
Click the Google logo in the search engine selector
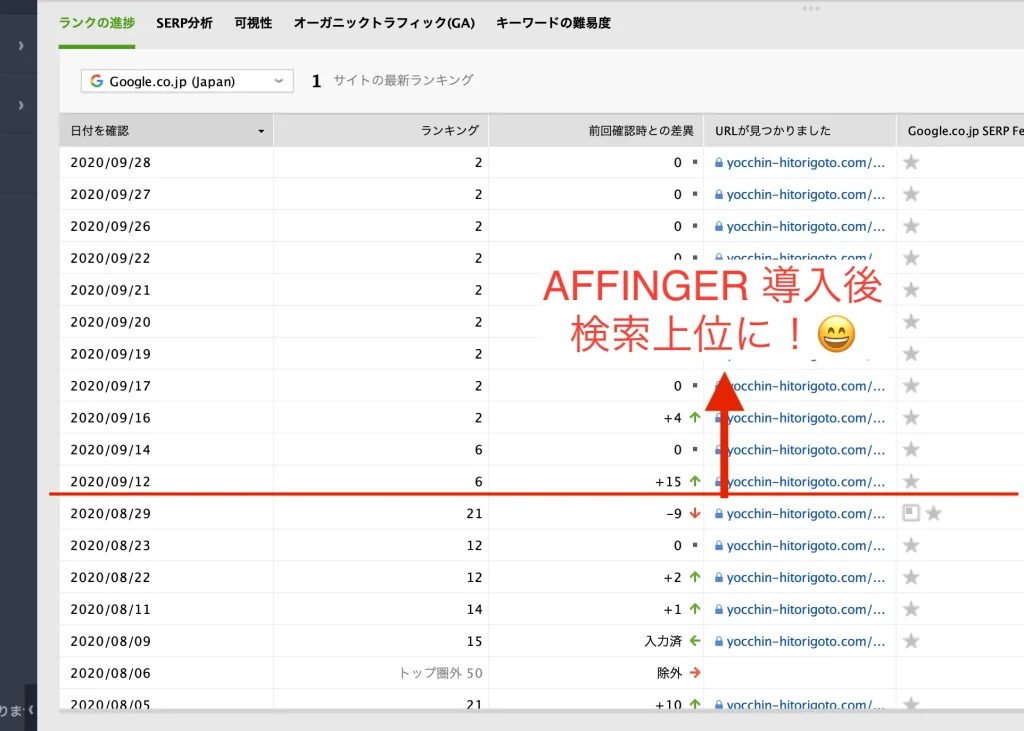pos(97,81)
